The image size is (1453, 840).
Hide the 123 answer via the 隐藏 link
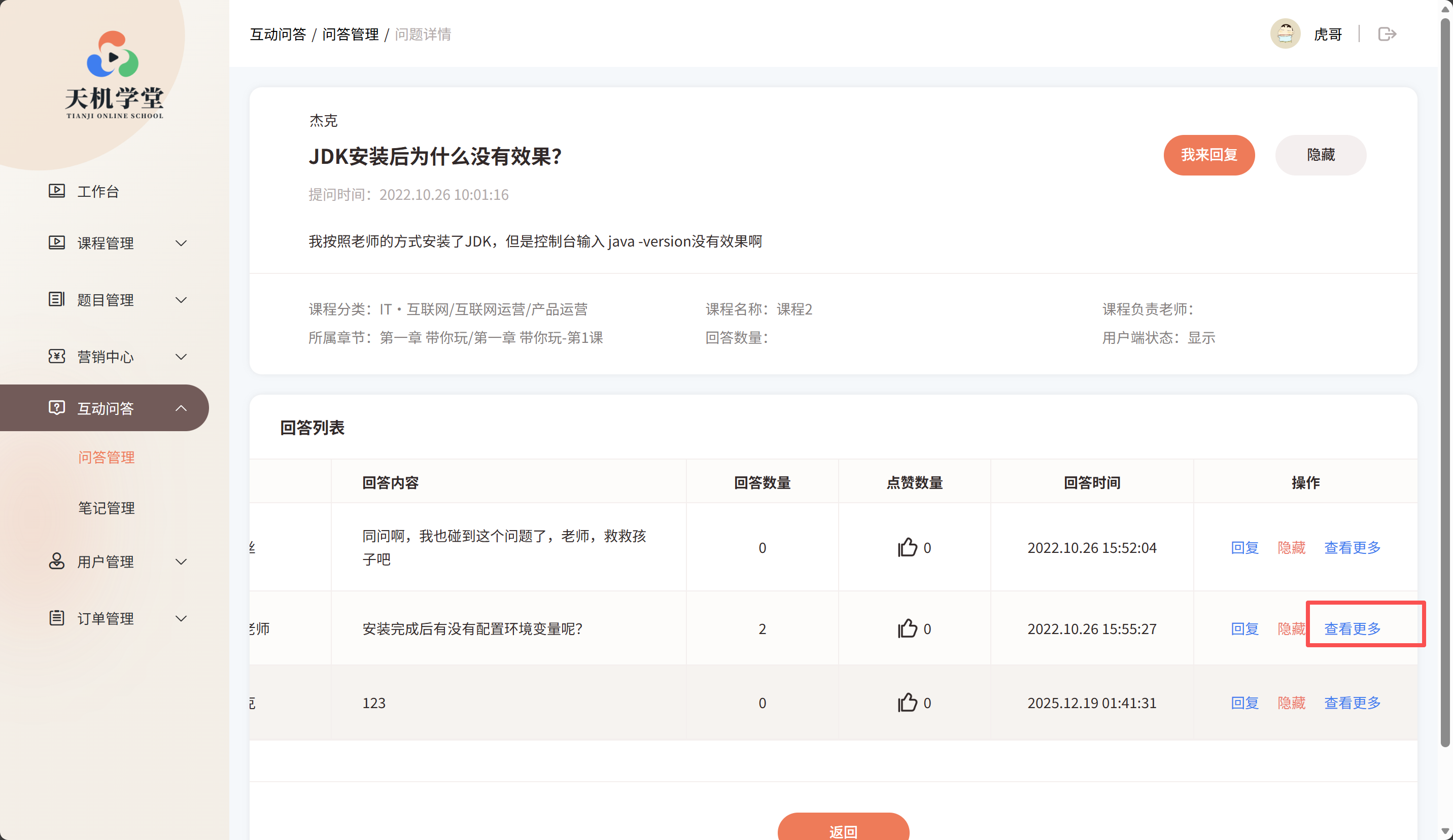[1291, 703]
